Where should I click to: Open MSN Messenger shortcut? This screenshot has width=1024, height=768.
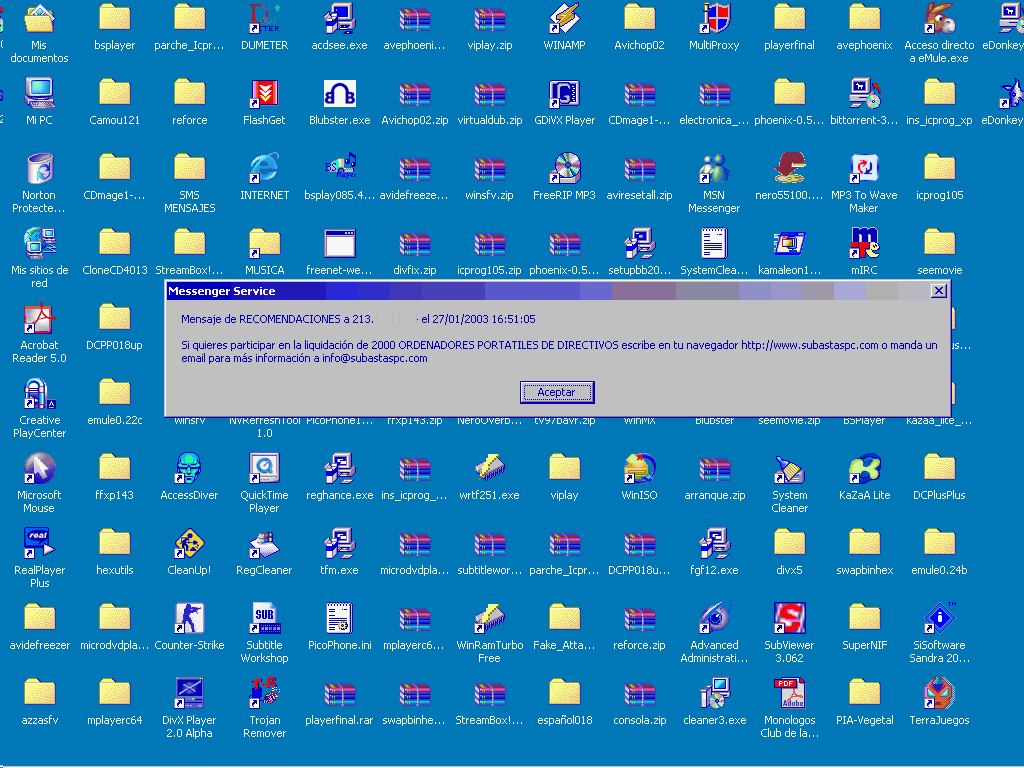click(x=714, y=168)
